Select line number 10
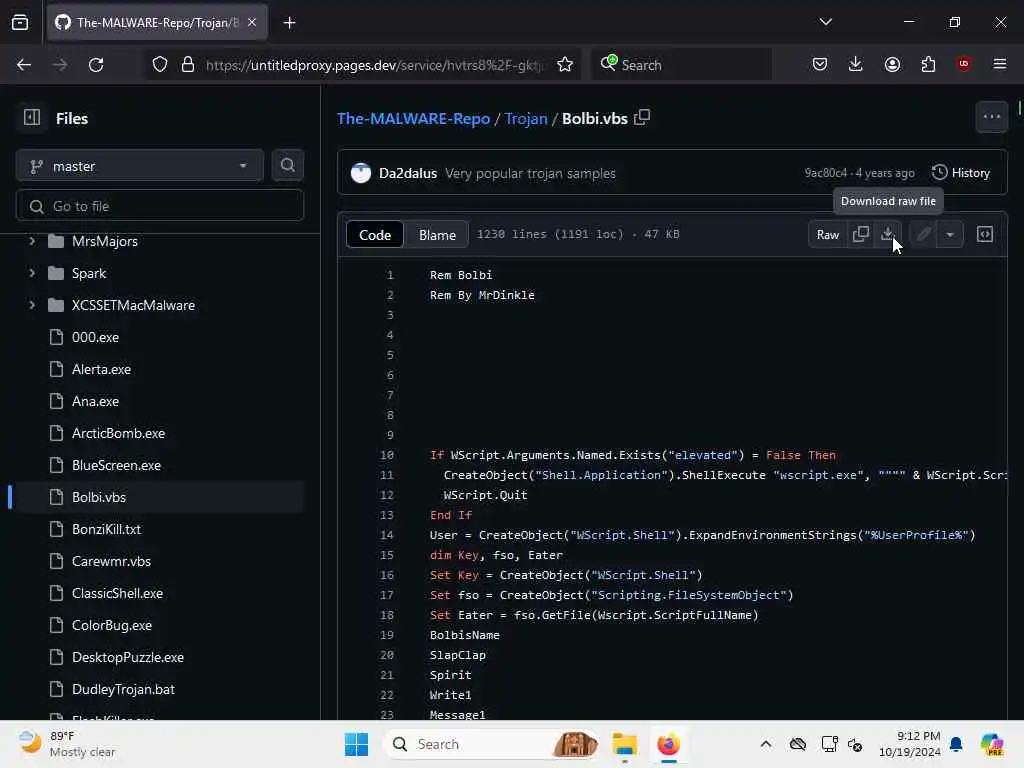The width and height of the screenshot is (1024, 768). (387, 455)
